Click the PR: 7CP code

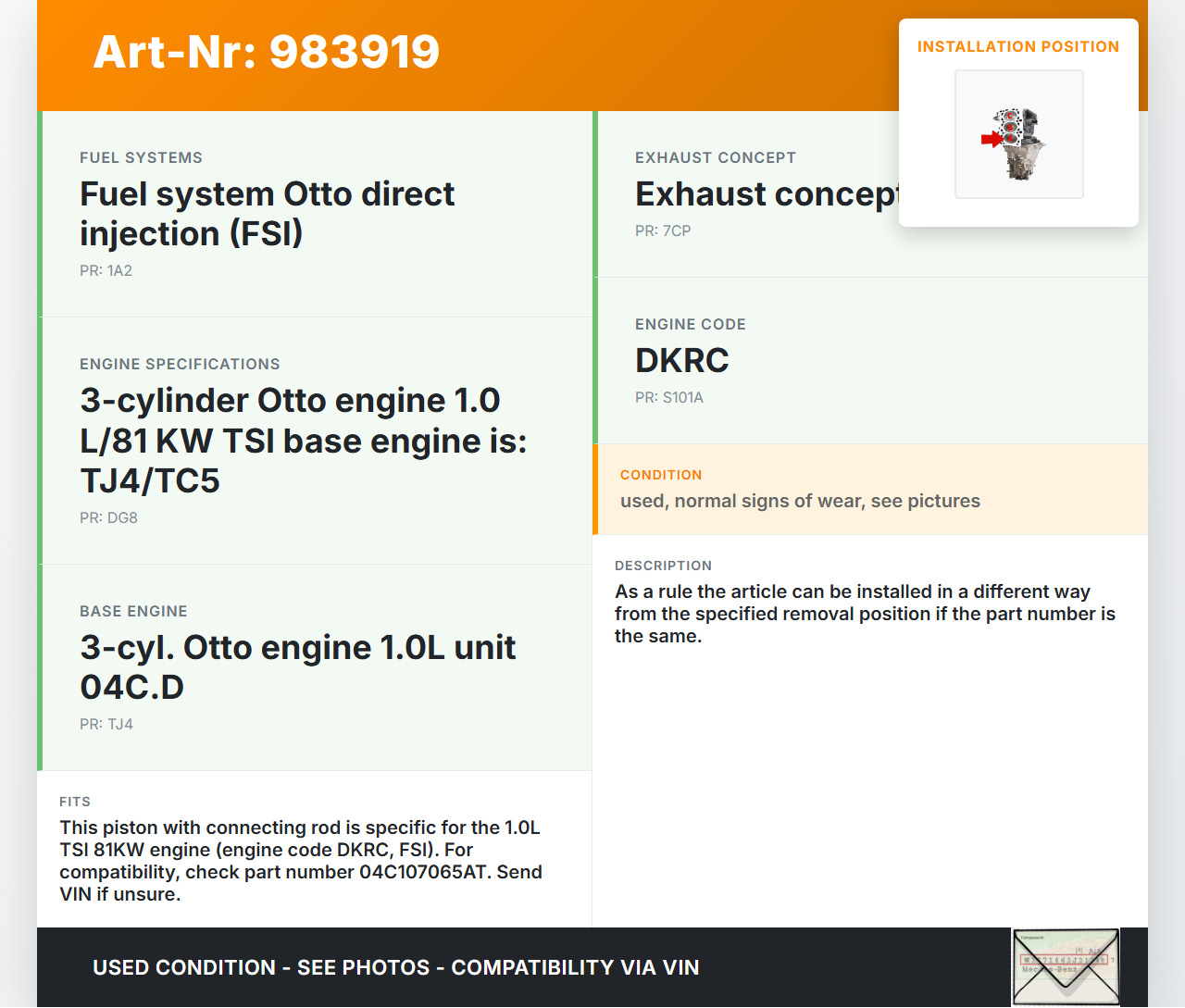coord(663,230)
